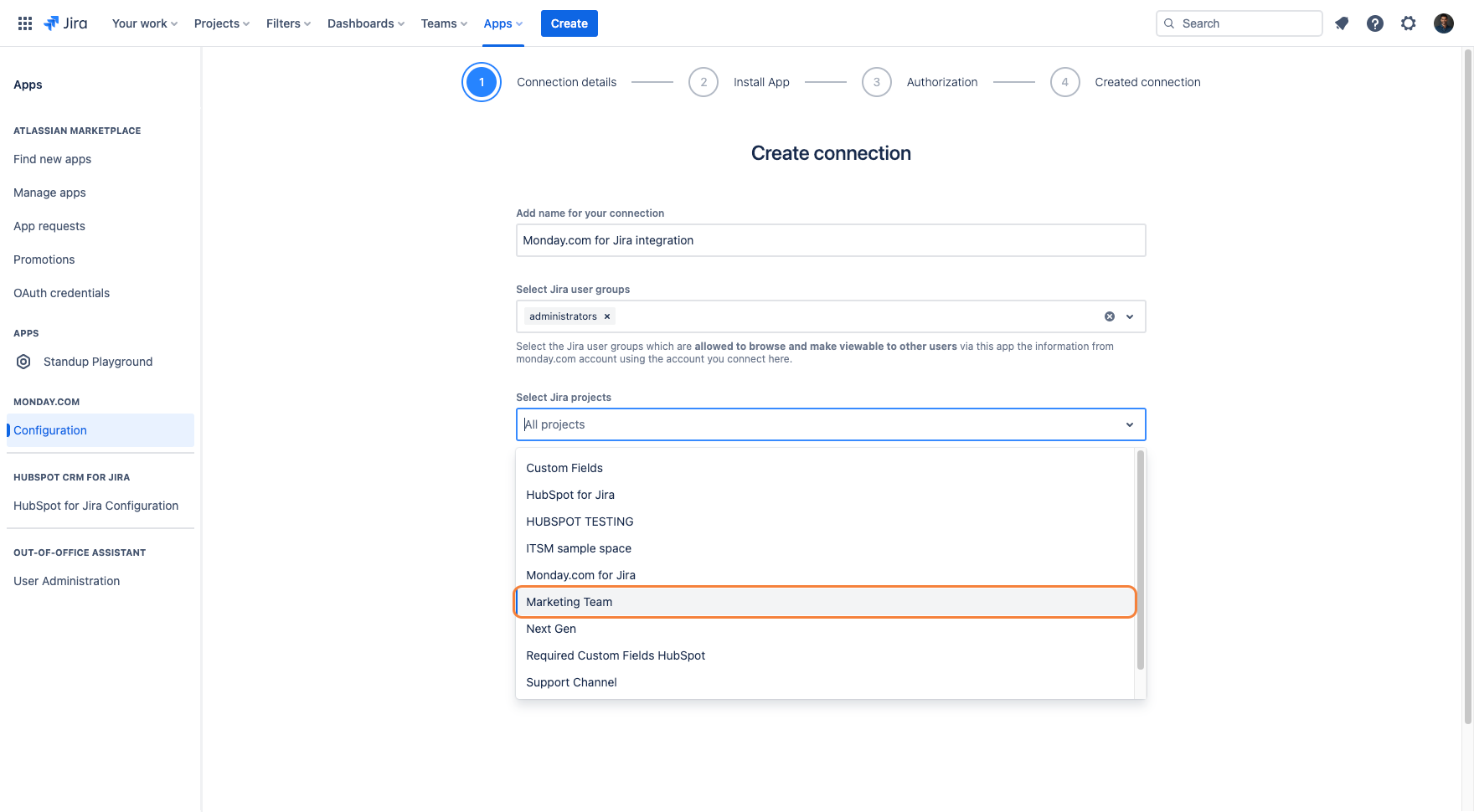
Task: Select ITSM sample space project option
Action: tap(825, 548)
